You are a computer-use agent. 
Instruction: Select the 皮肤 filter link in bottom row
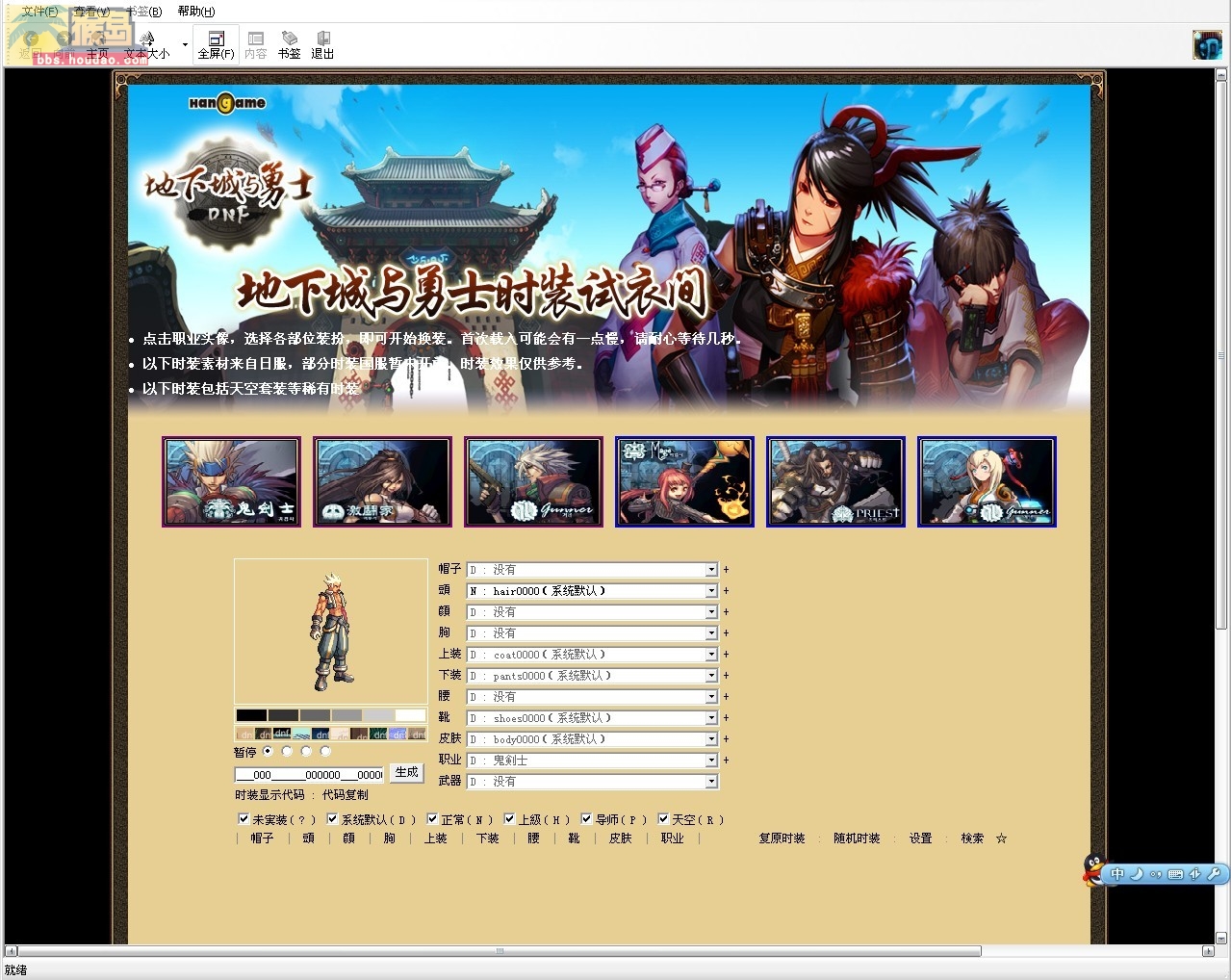coord(621,838)
